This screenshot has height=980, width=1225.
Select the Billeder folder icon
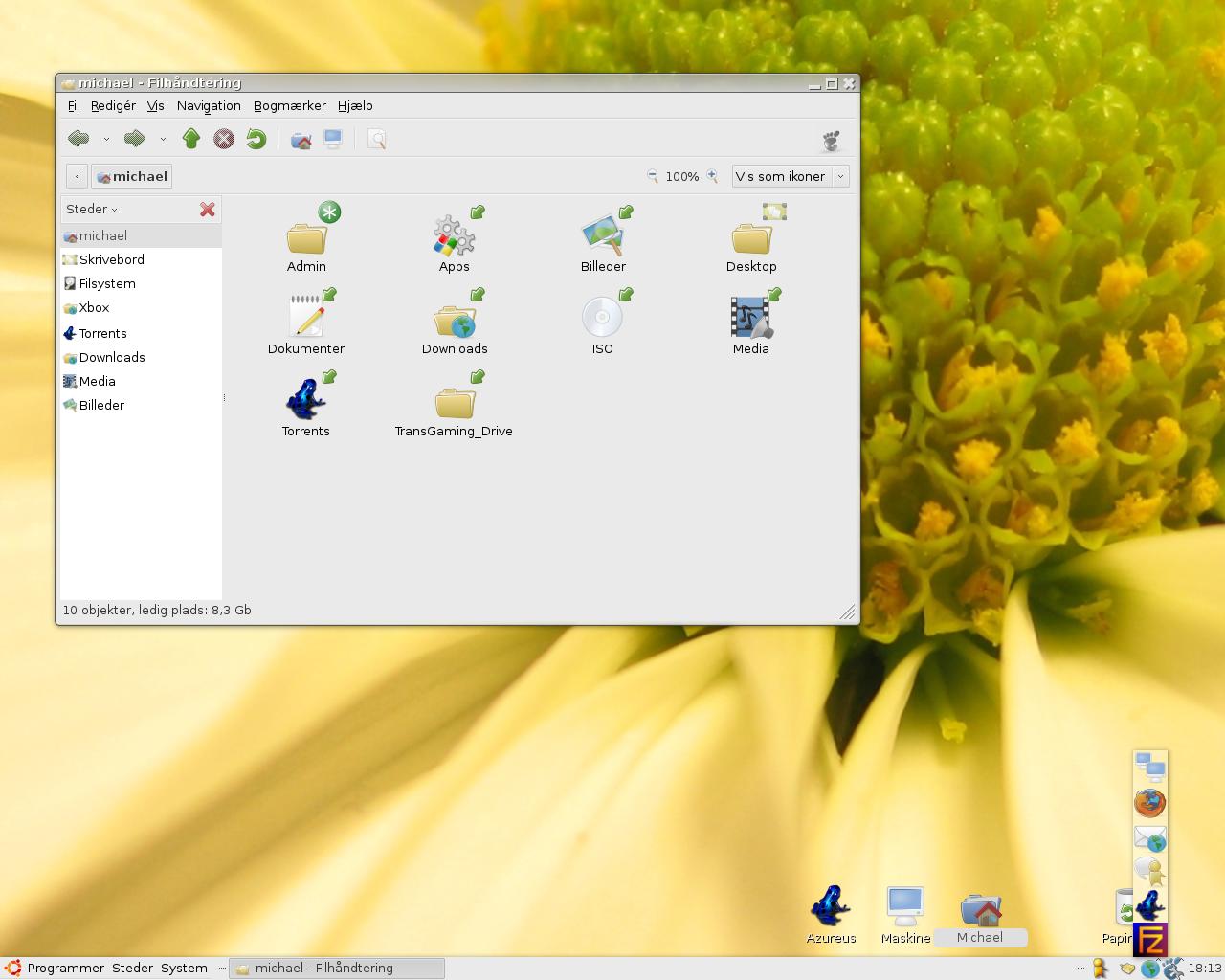[x=603, y=236]
